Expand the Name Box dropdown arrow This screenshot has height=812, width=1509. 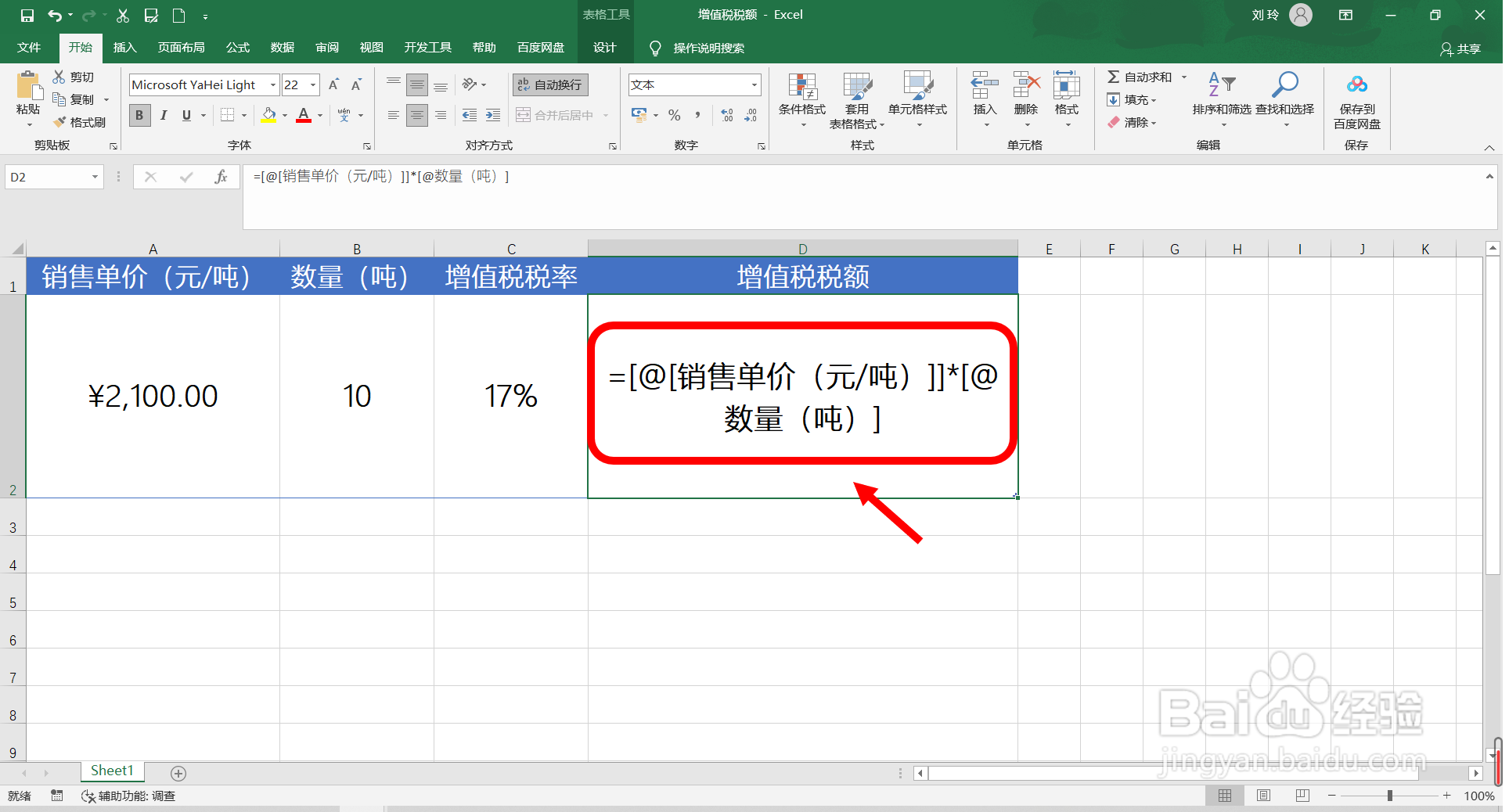[x=95, y=177]
